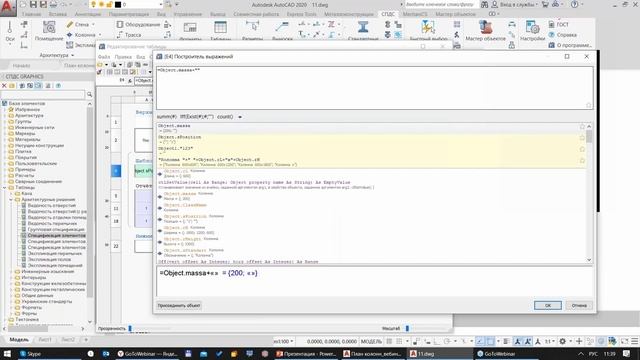Open the Windows Start button
The width and height of the screenshot is (640, 360).
pyautogui.click(x=7, y=353)
